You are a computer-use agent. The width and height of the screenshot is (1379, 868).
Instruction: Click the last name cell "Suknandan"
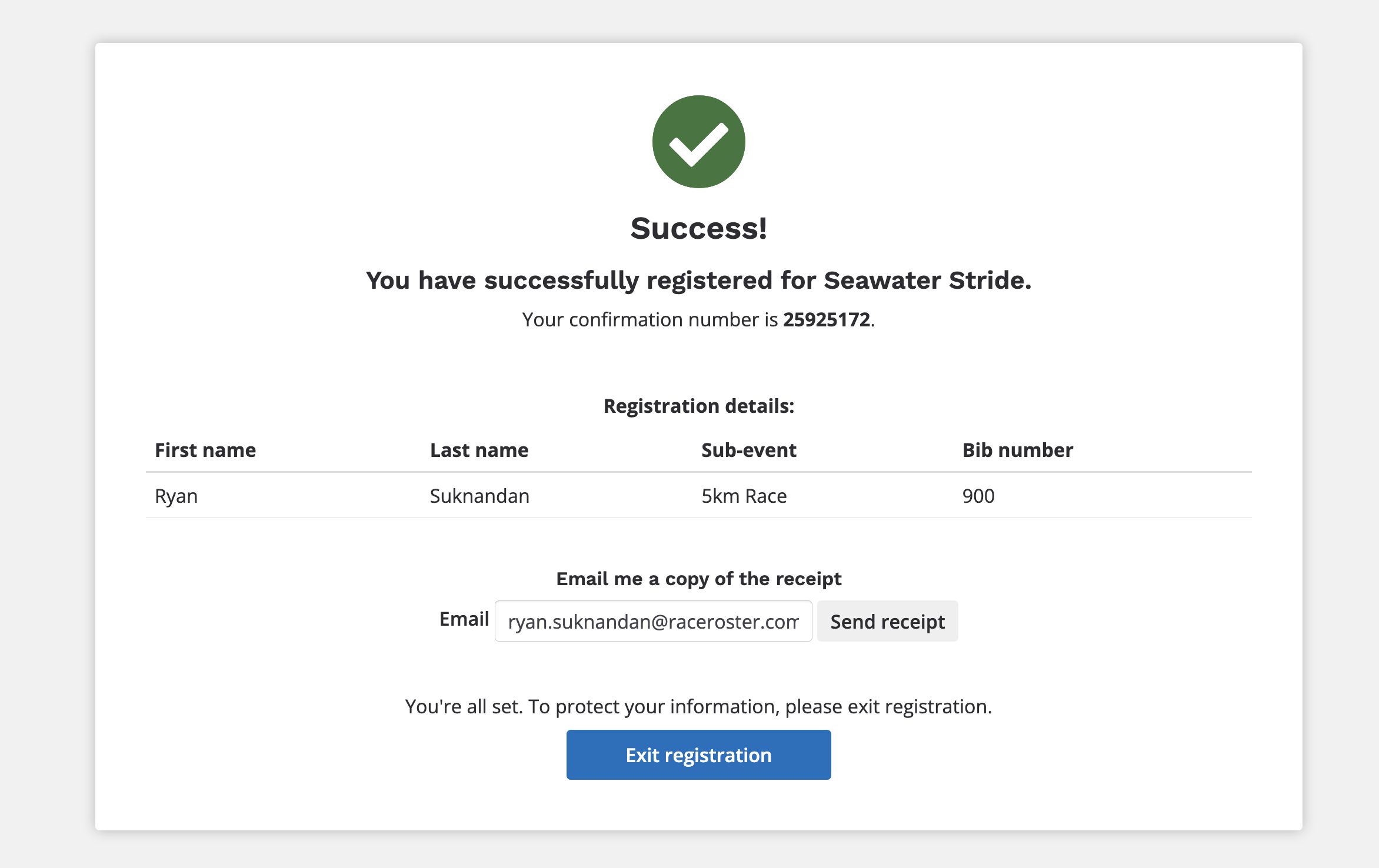pyautogui.click(x=479, y=496)
